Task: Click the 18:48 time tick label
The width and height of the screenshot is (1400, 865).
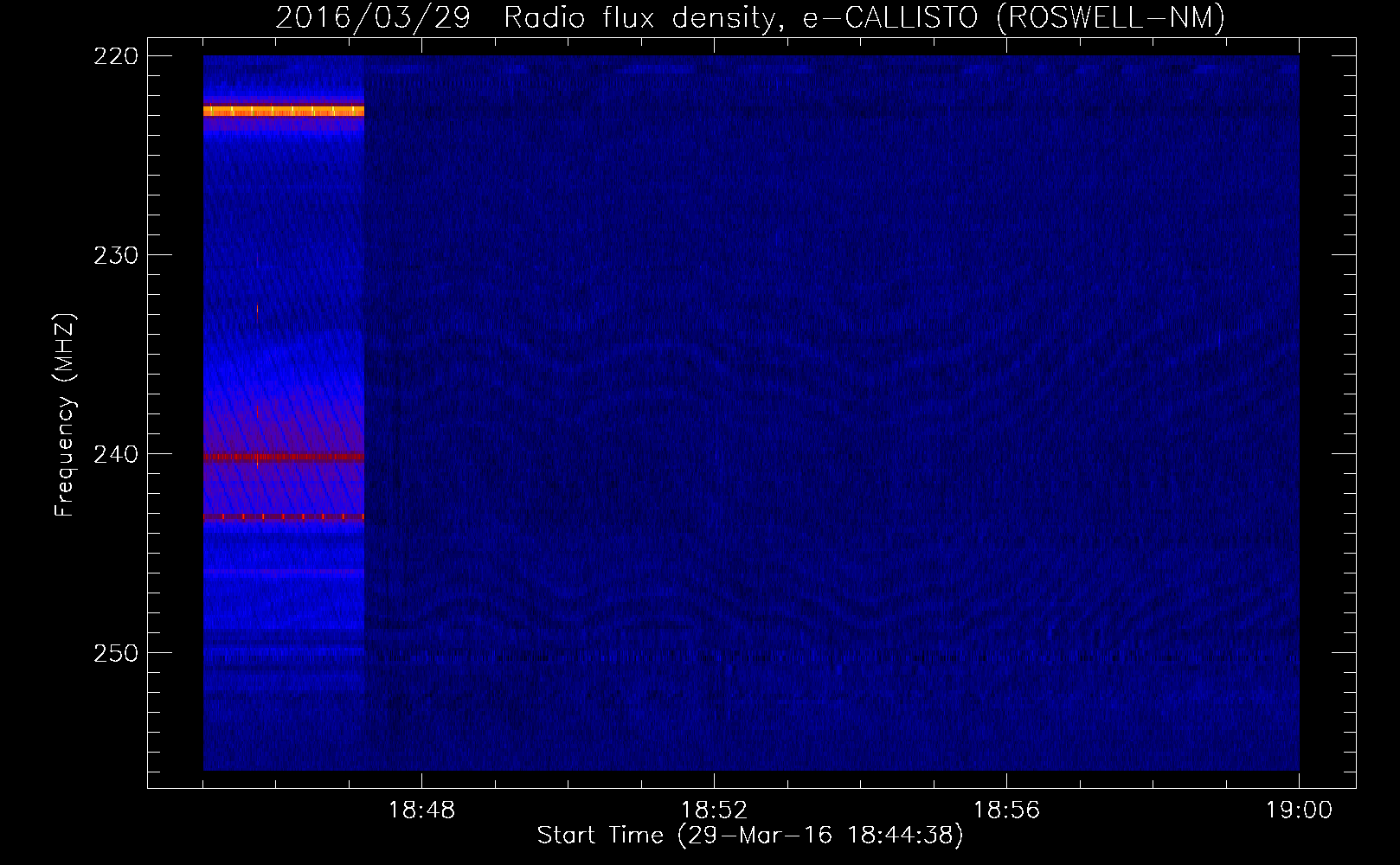Action: tap(421, 811)
